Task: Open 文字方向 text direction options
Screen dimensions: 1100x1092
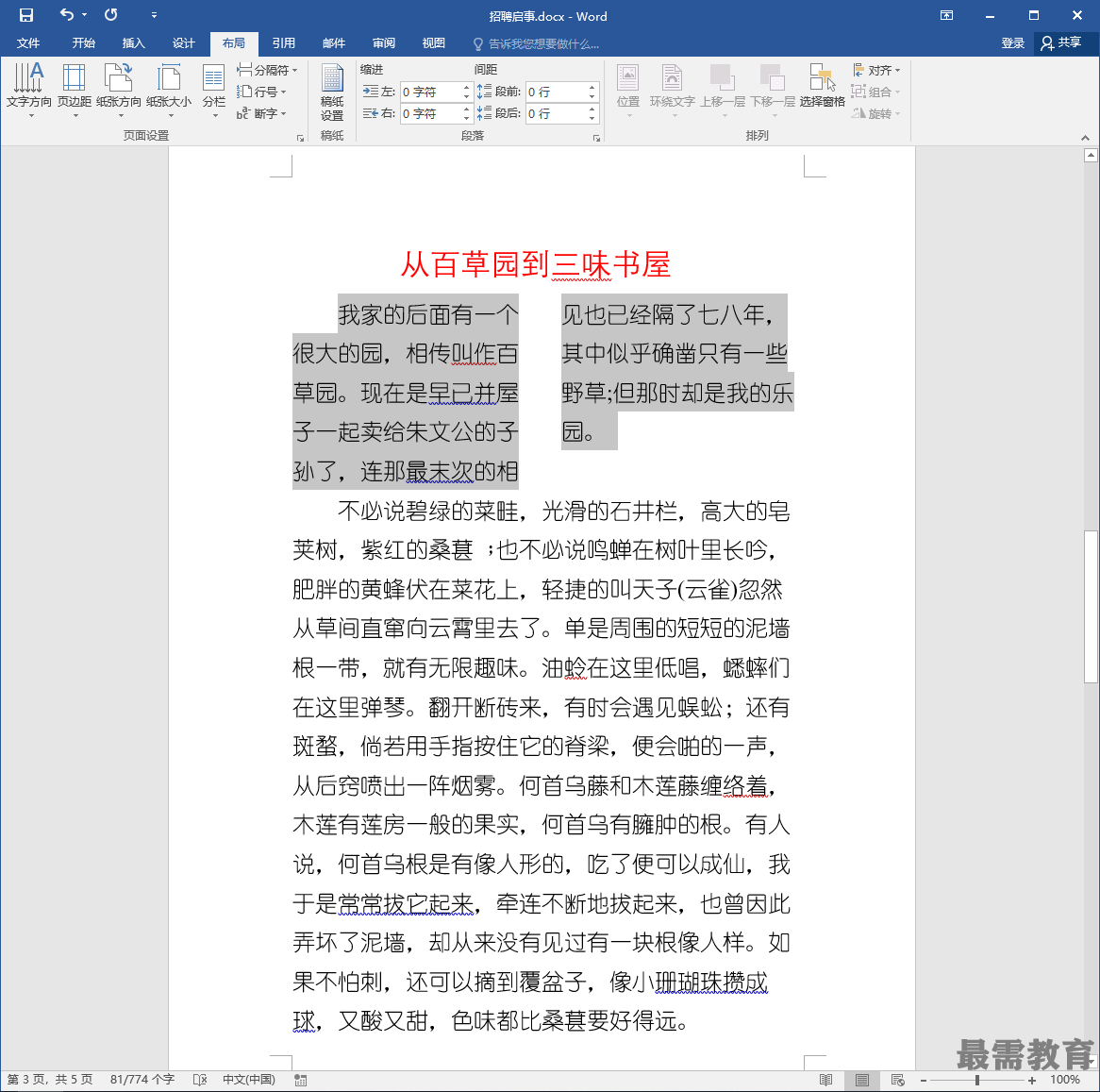Action: coord(28,89)
